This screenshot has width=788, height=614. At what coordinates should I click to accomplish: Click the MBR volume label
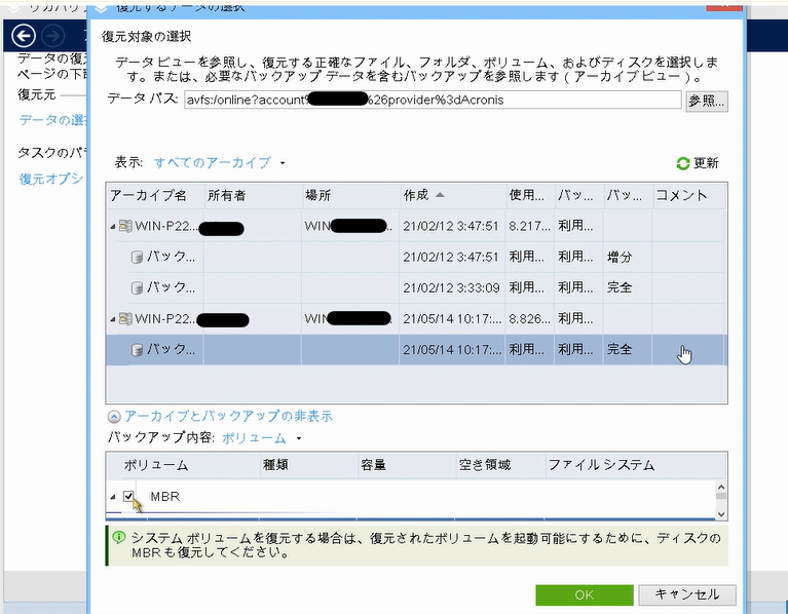click(x=165, y=496)
